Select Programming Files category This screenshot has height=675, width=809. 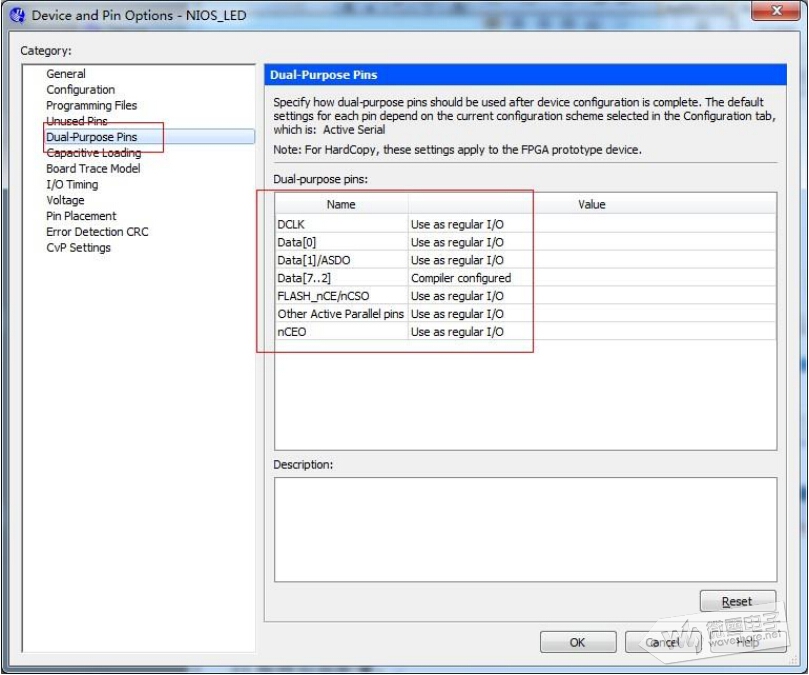click(x=91, y=105)
